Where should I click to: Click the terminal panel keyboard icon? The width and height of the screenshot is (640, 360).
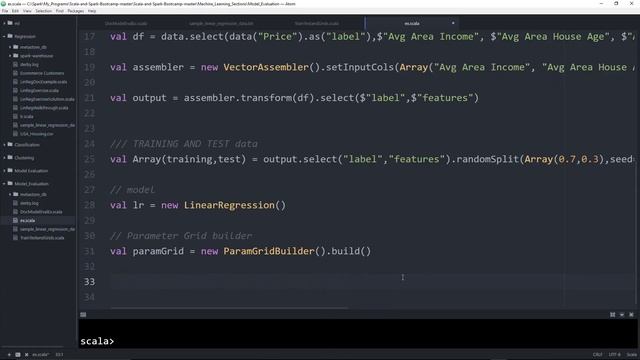(83, 315)
